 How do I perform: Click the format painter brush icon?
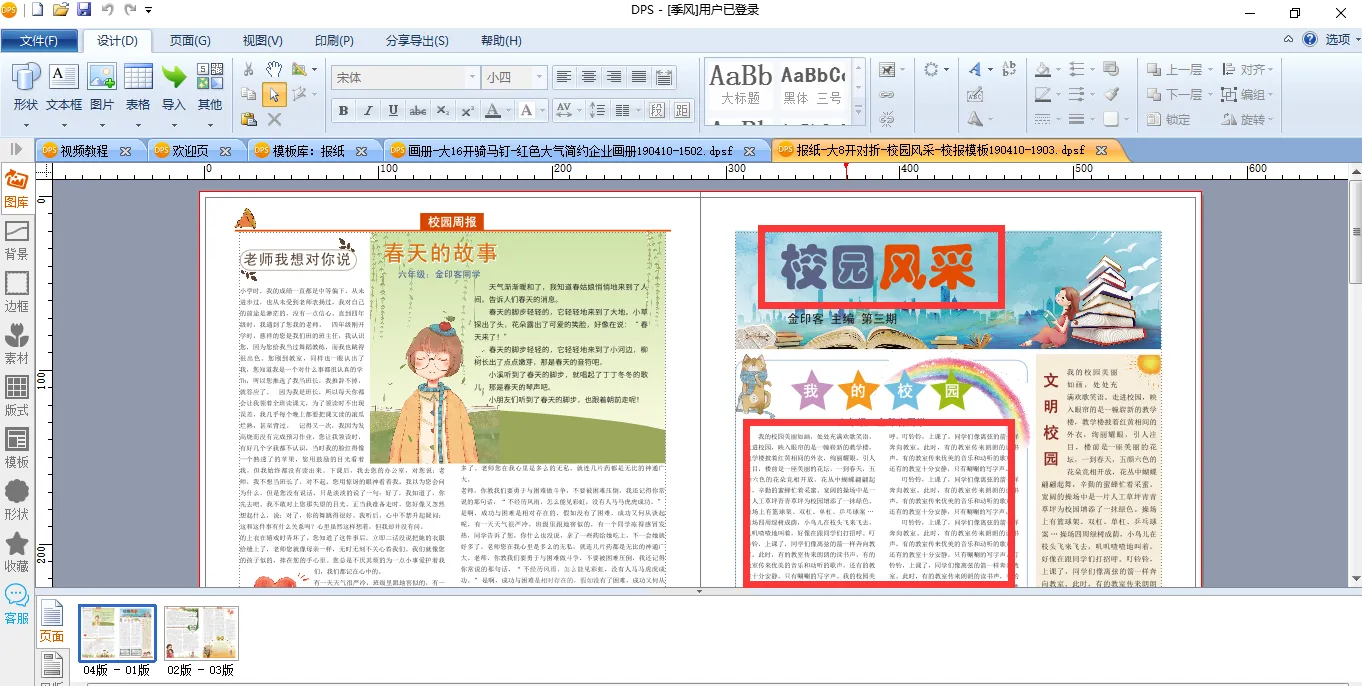click(1111, 94)
